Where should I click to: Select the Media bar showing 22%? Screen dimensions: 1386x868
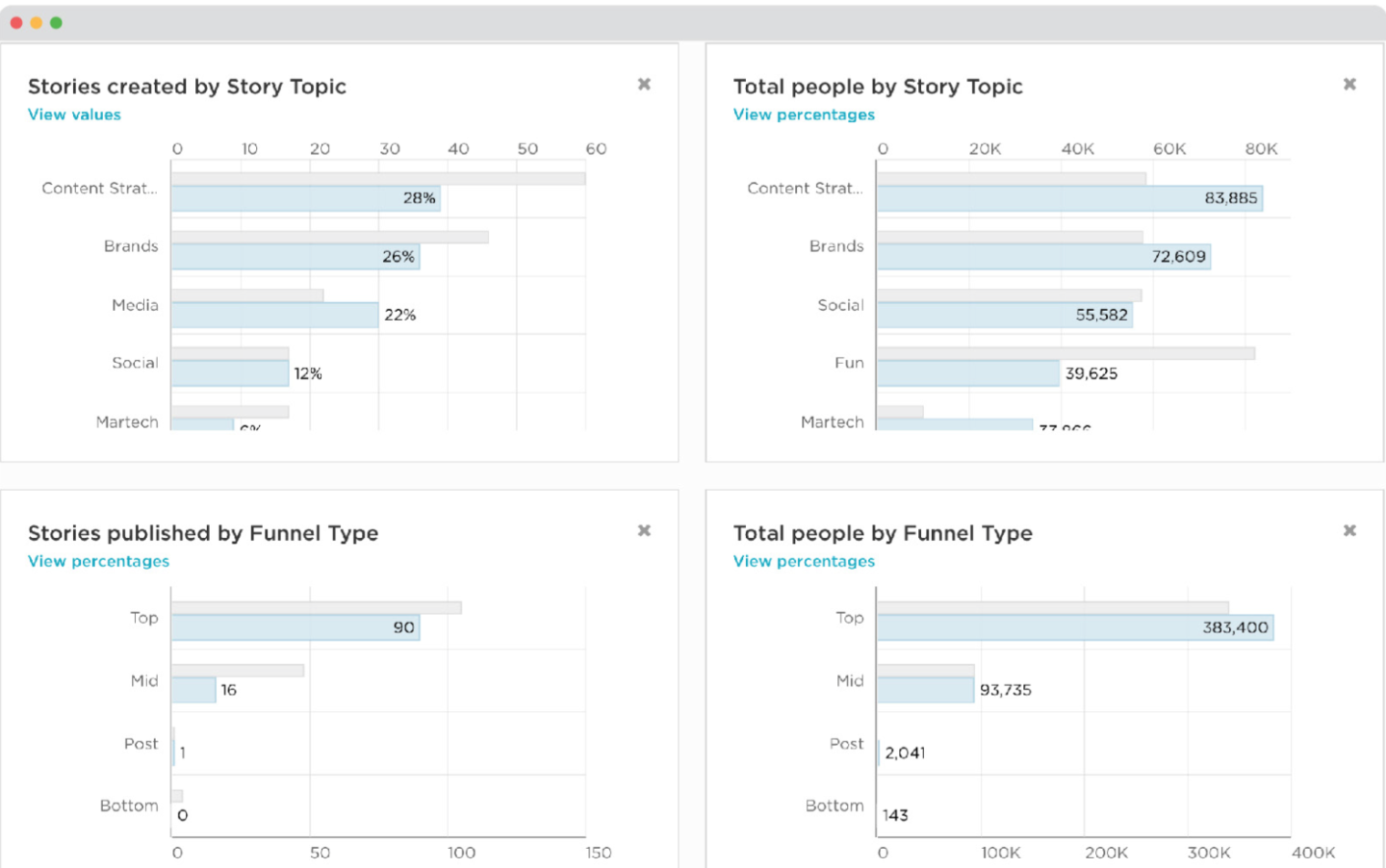[x=274, y=315]
